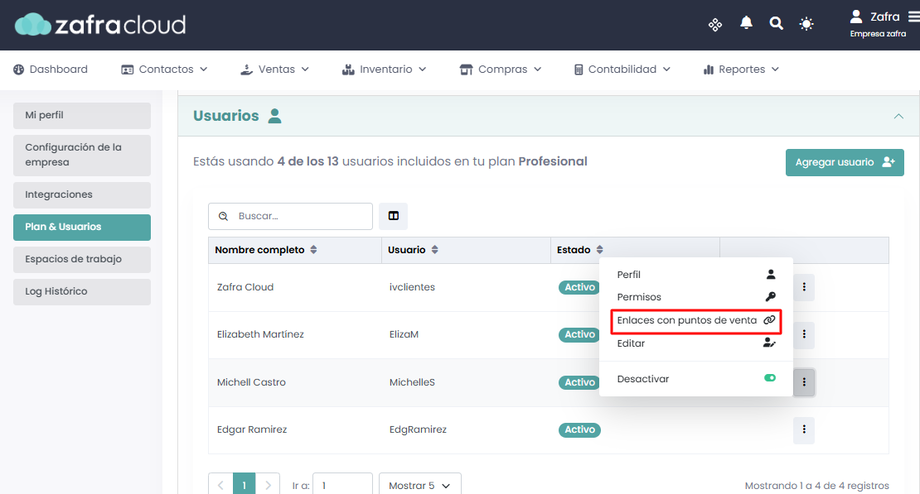This screenshot has width=920, height=494.
Task: Open Mi perfil sidebar section
Action: [x=82, y=116]
